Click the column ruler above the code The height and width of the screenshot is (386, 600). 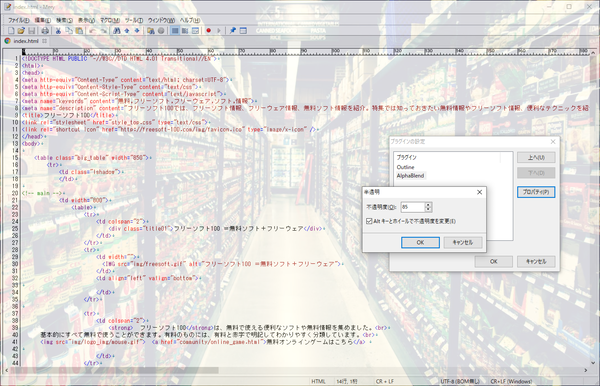305,52
